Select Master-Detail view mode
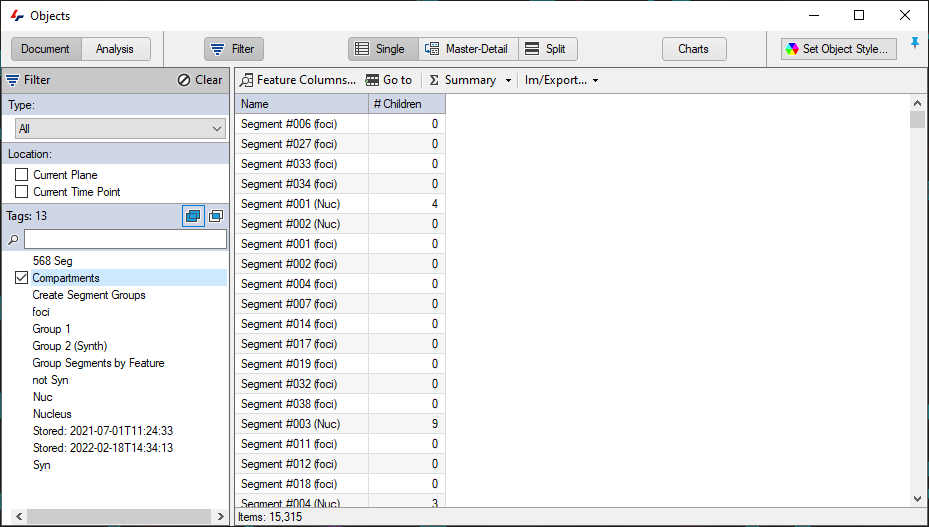The width and height of the screenshot is (929, 527). 468,49
